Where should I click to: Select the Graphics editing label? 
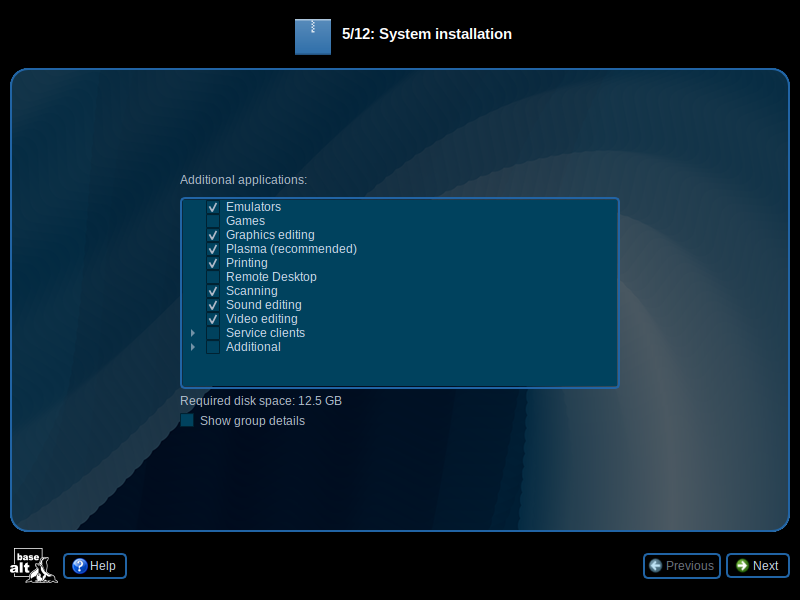click(x=270, y=235)
